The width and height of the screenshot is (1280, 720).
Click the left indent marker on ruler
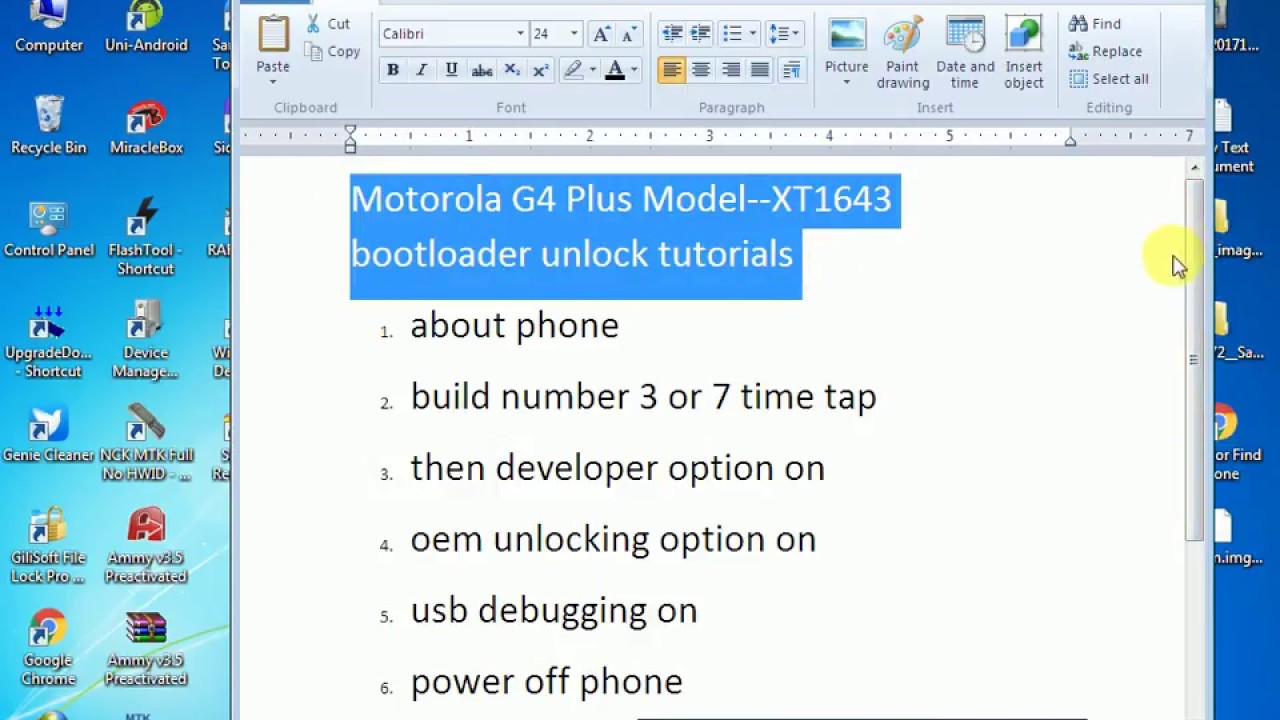pyautogui.click(x=350, y=139)
